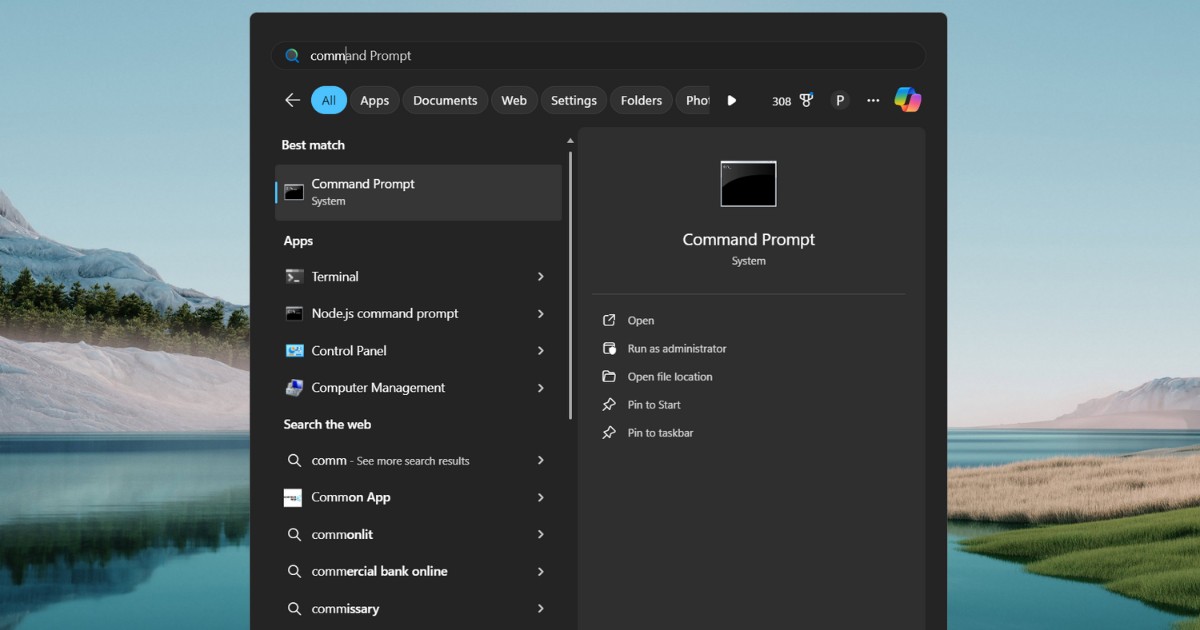The height and width of the screenshot is (630, 1200).
Task: Expand Terminal app options chevron
Action: tap(540, 277)
